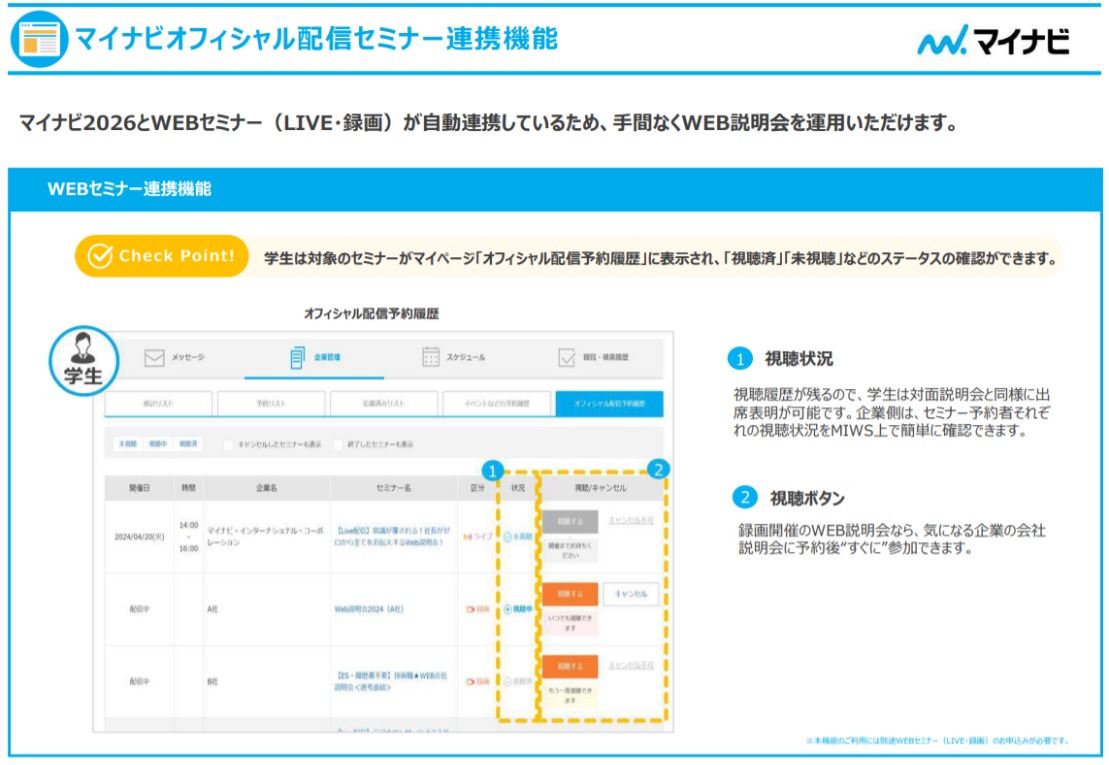This screenshot has width=1109, height=765.
Task: Filter the list by the 視聴中 chip
Action: click(158, 444)
